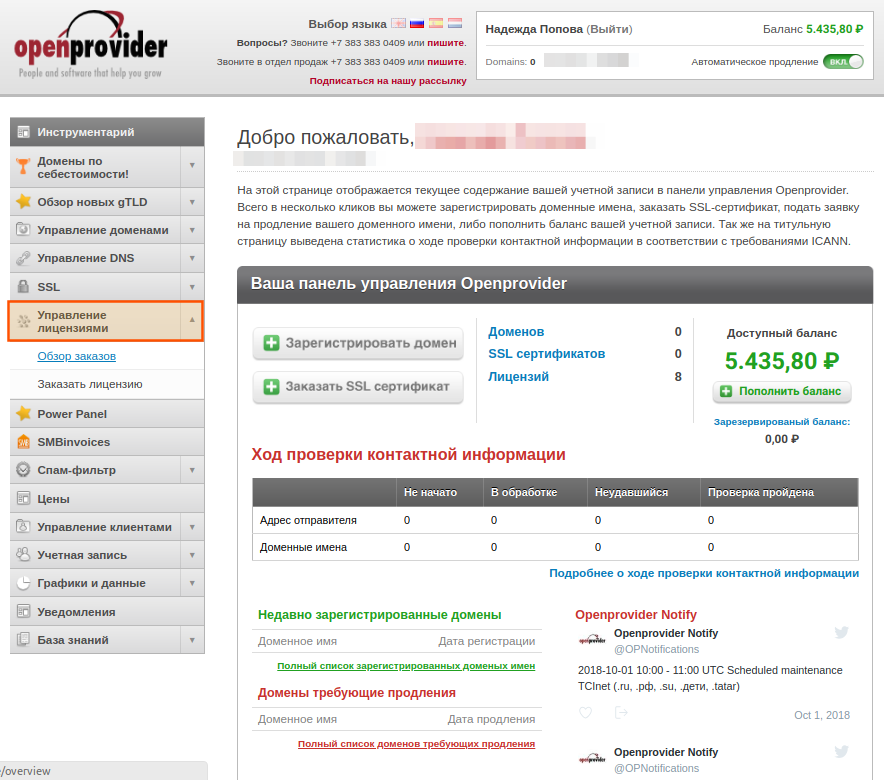Click Подписаться на нашу рассылку link
The height and width of the screenshot is (780, 884).
point(388,81)
